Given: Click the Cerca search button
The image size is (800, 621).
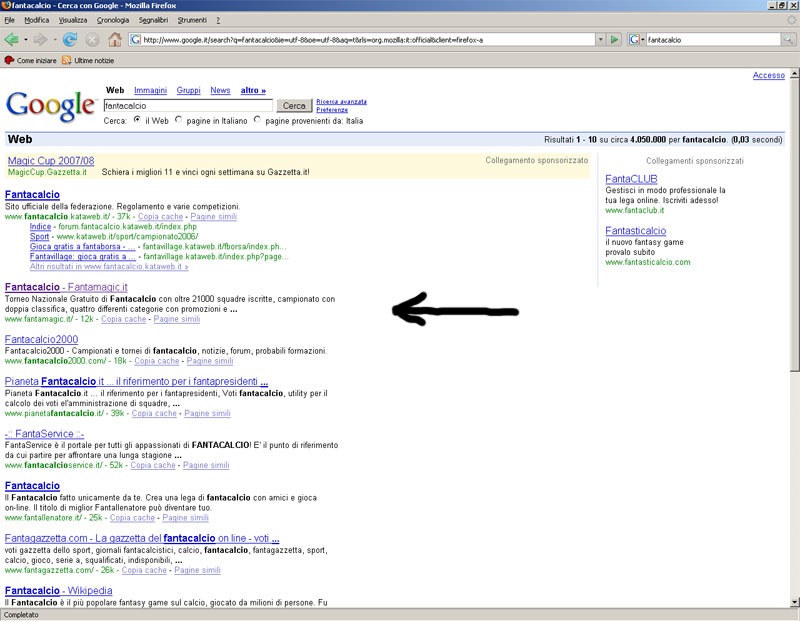Looking at the screenshot, I should (x=294, y=106).
